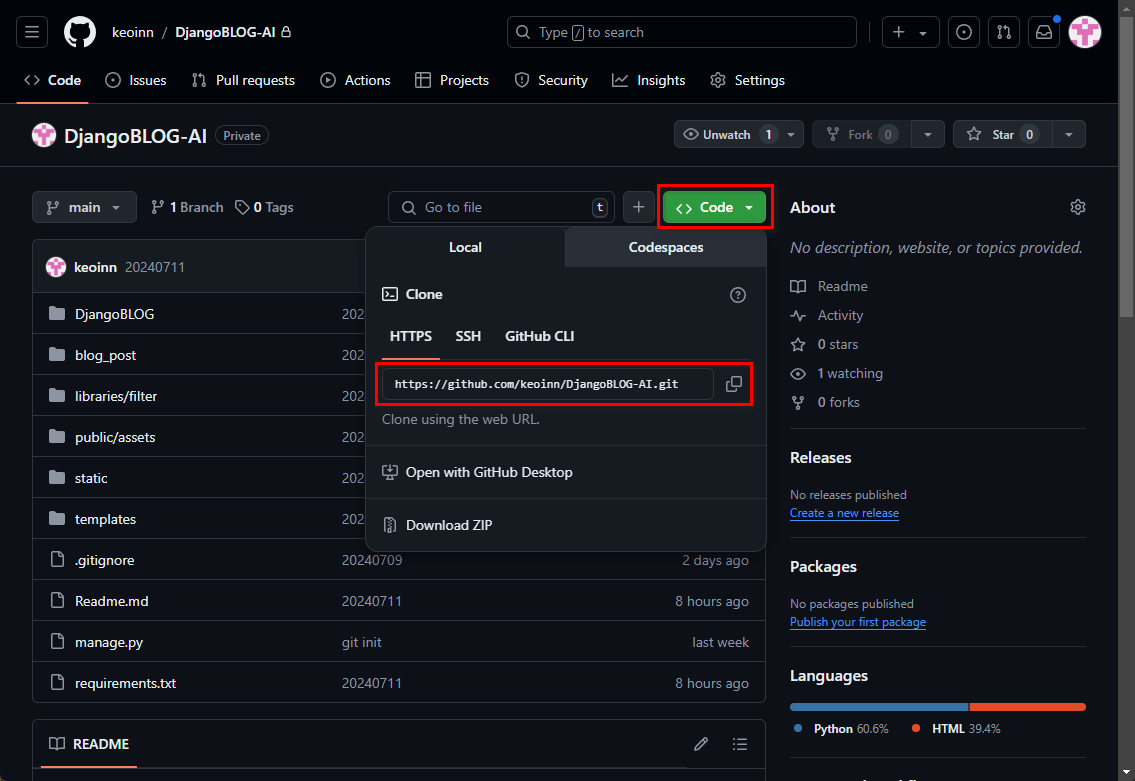1135x781 pixels.
Task: Open pull requests icon in header
Action: [1003, 32]
